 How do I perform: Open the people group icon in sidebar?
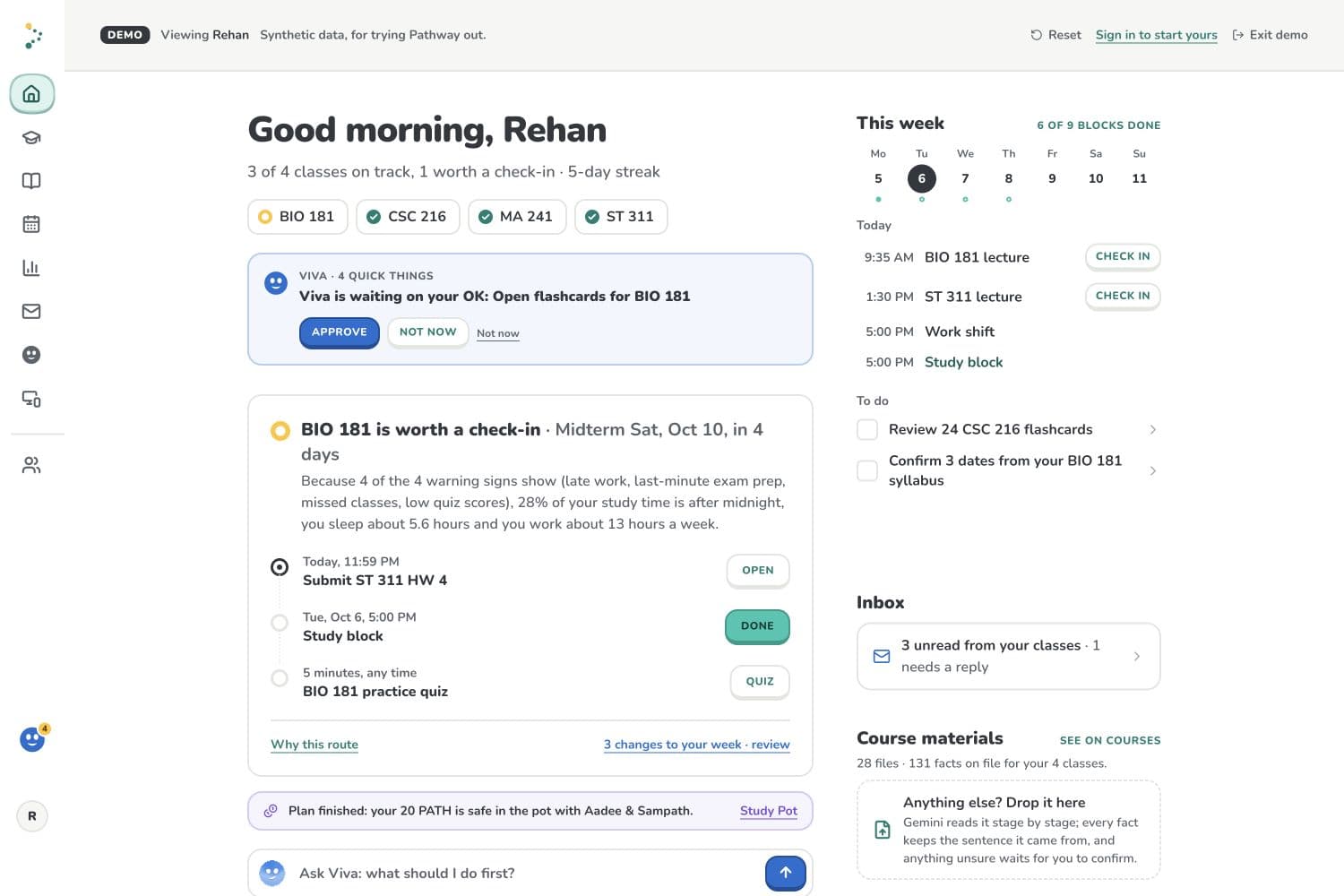point(31,465)
